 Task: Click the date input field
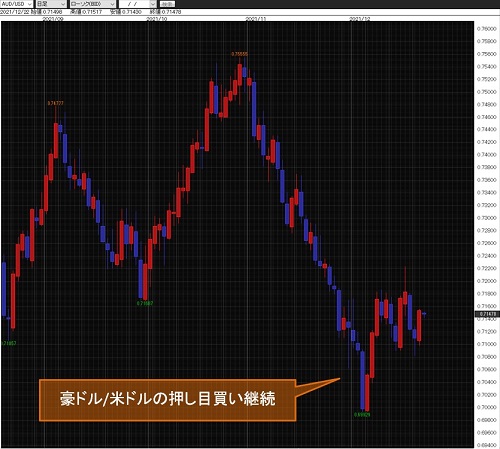134,4
